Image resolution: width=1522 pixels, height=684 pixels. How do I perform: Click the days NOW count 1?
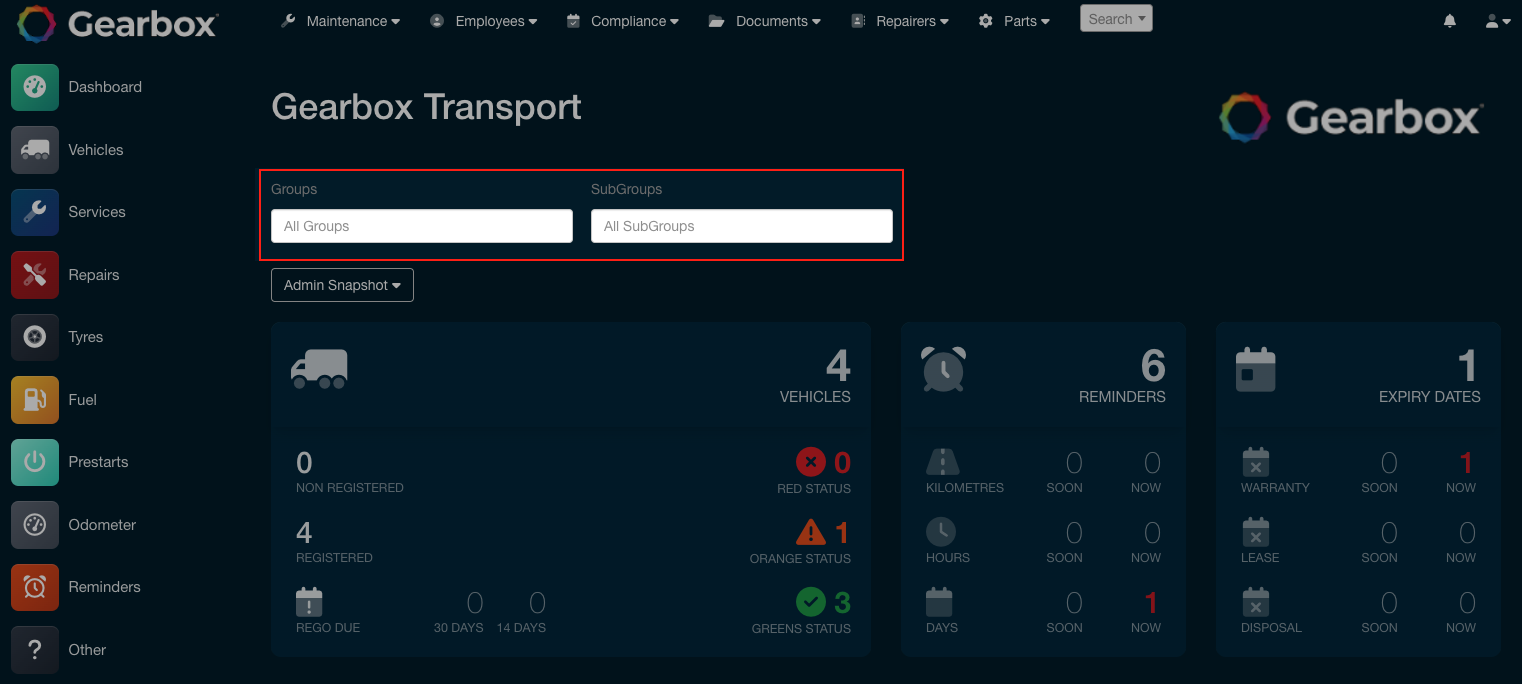click(1151, 603)
